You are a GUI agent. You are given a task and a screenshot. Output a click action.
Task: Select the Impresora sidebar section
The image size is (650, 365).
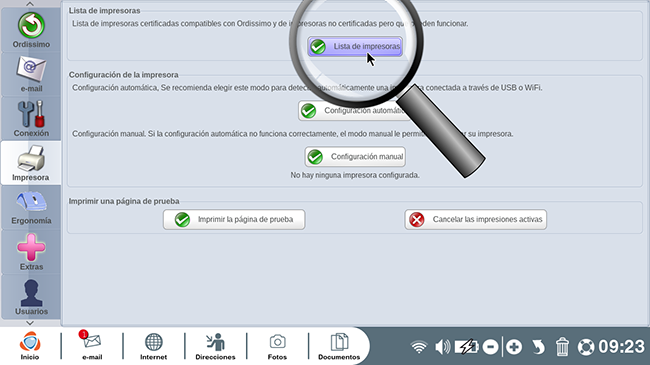click(31, 163)
